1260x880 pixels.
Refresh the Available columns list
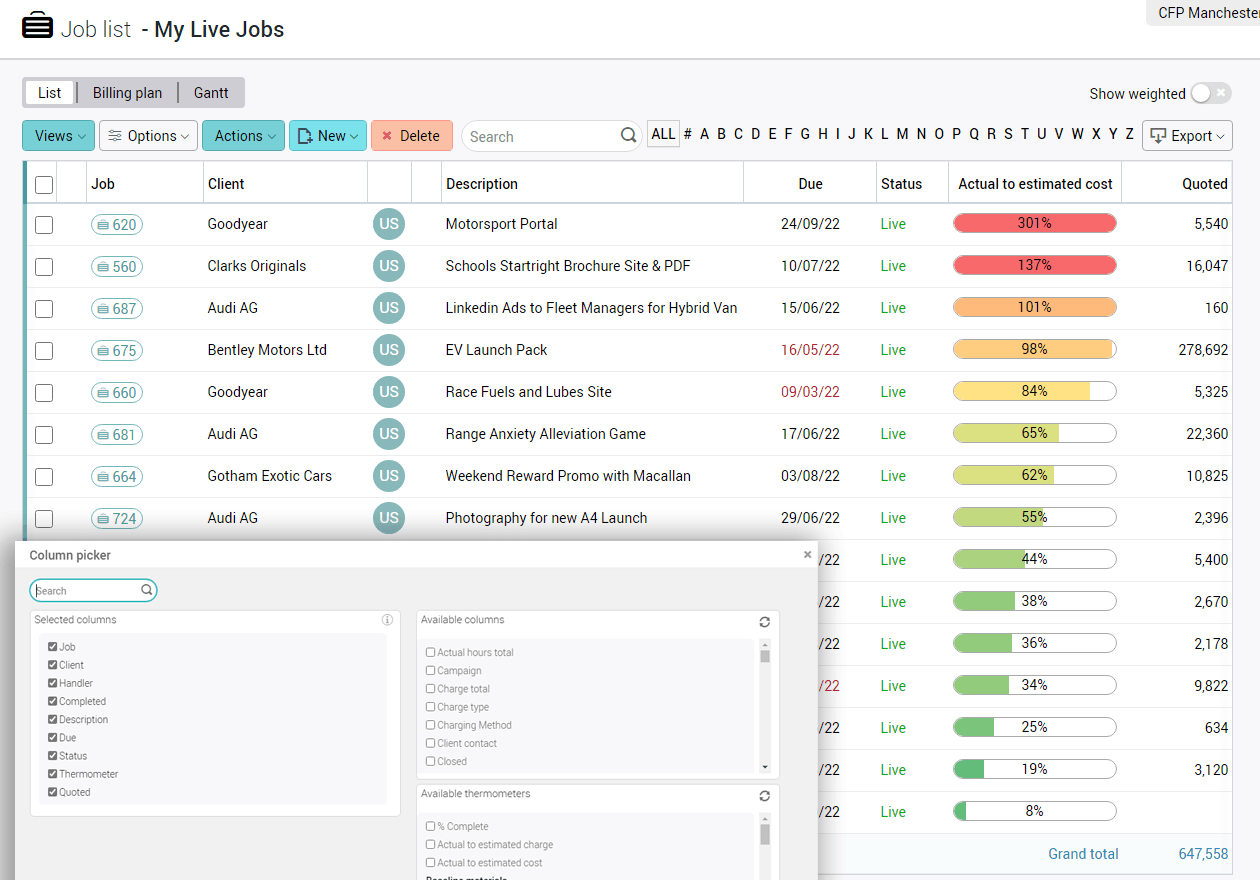click(x=765, y=622)
